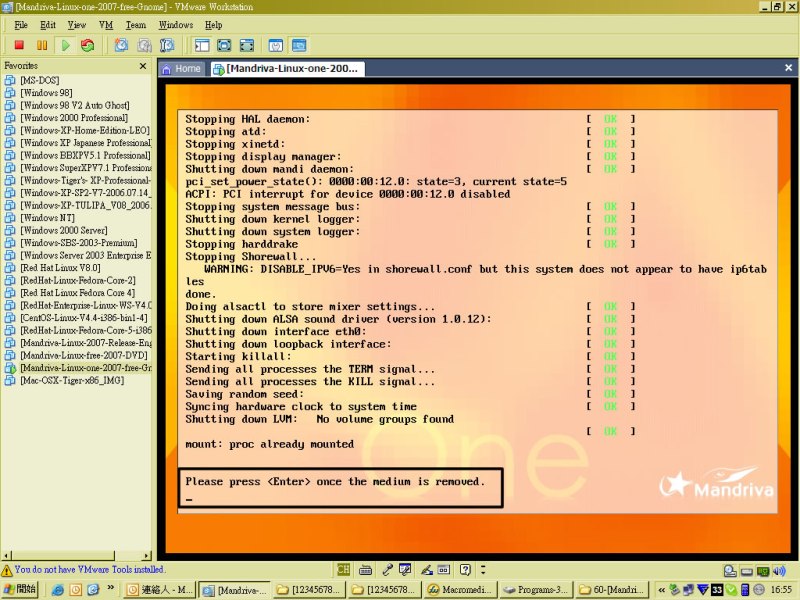Enter full screen mode via toolbar icon
This screenshot has height=600, width=800.
click(223, 45)
